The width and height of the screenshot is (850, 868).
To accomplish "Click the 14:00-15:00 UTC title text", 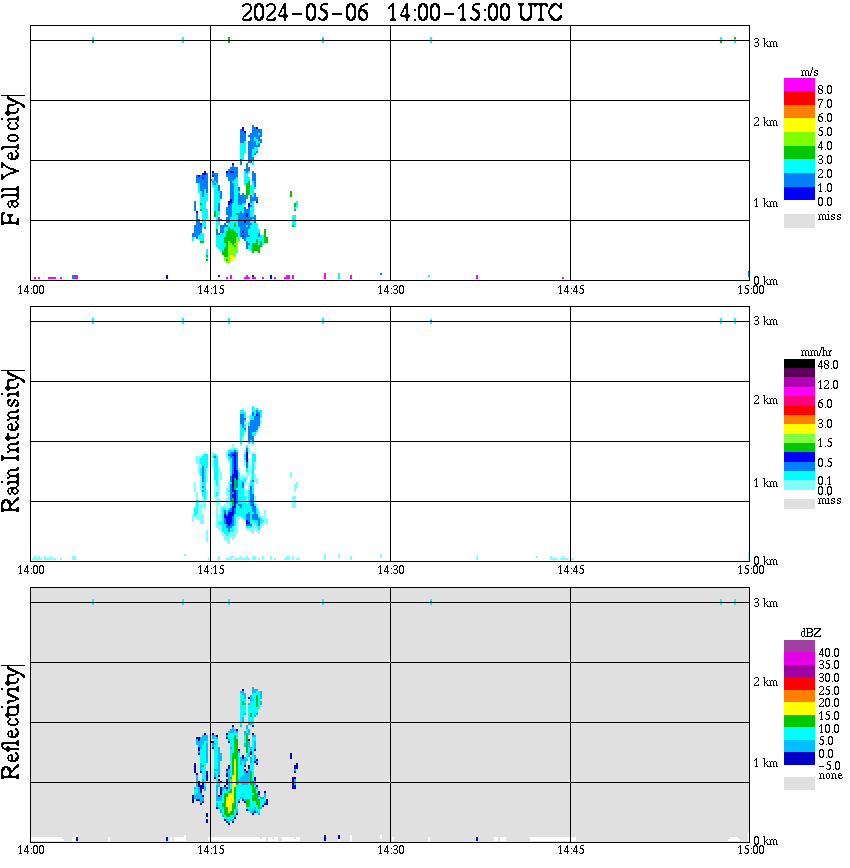I will pyautogui.click(x=475, y=12).
